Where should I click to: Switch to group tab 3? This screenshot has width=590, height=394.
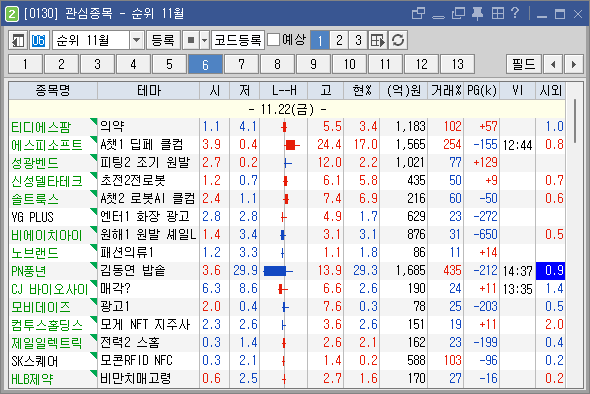click(97, 64)
